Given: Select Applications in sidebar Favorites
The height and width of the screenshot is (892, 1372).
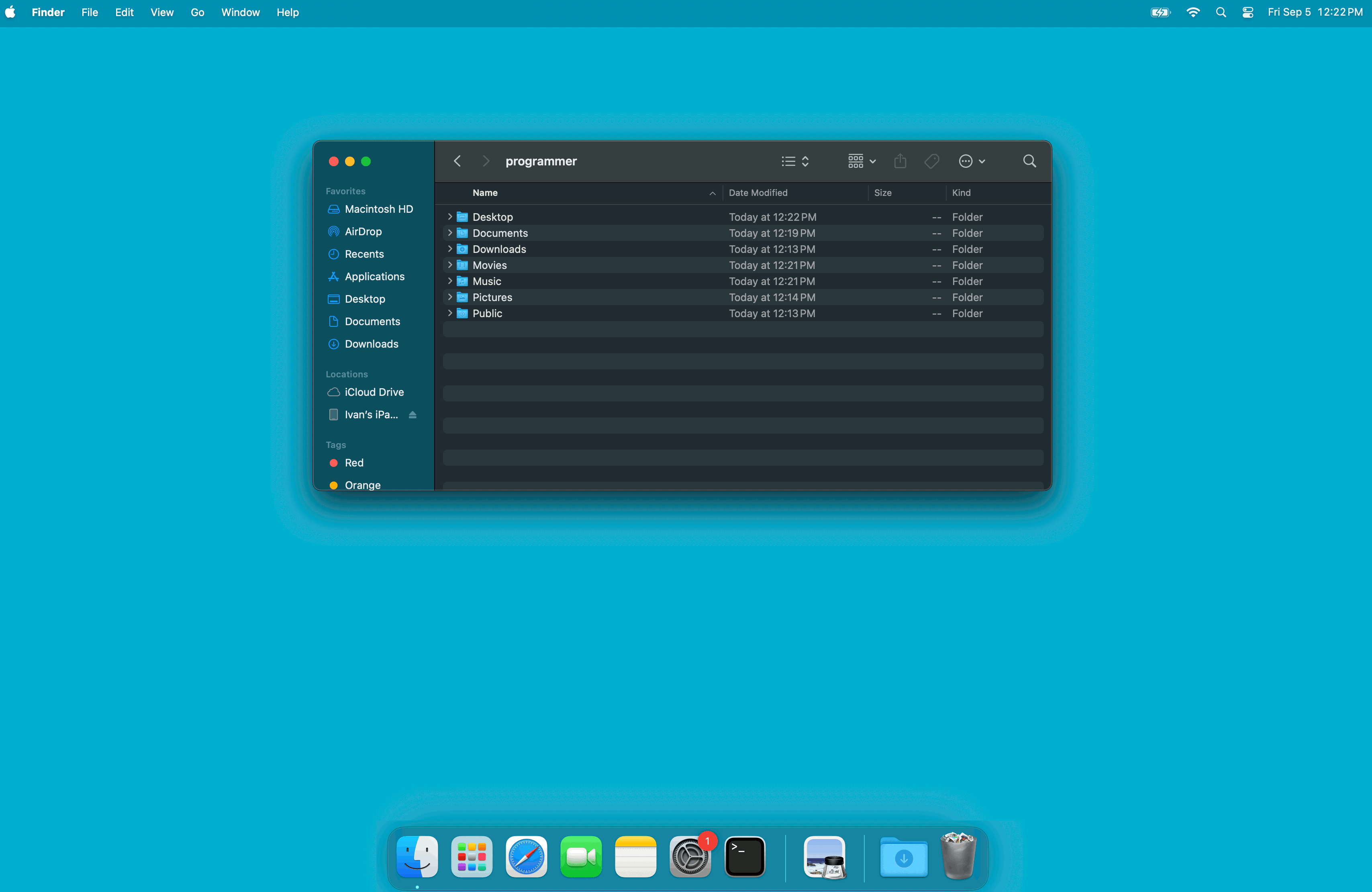Looking at the screenshot, I should [374, 277].
